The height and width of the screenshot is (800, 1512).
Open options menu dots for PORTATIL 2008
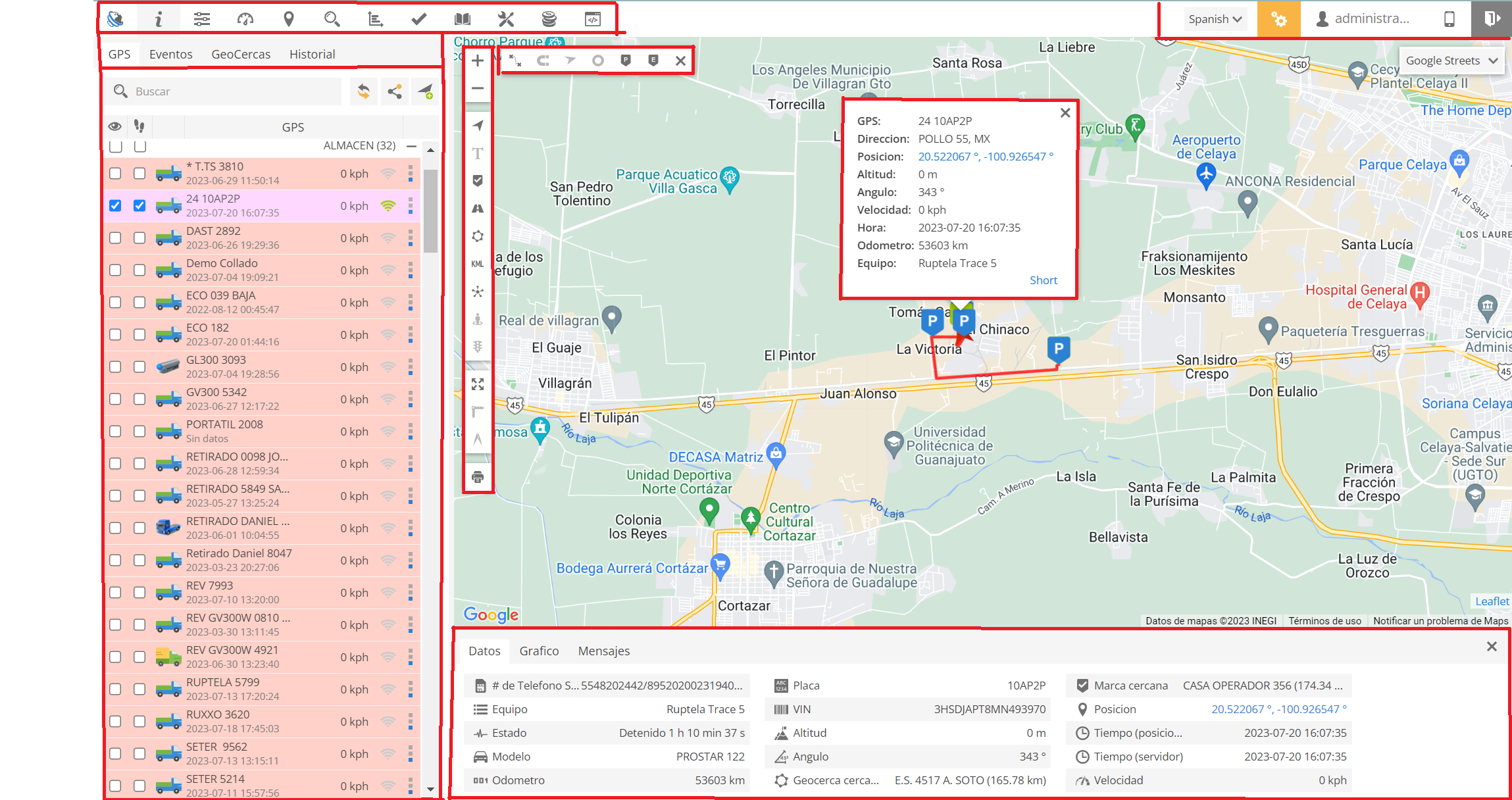[411, 432]
